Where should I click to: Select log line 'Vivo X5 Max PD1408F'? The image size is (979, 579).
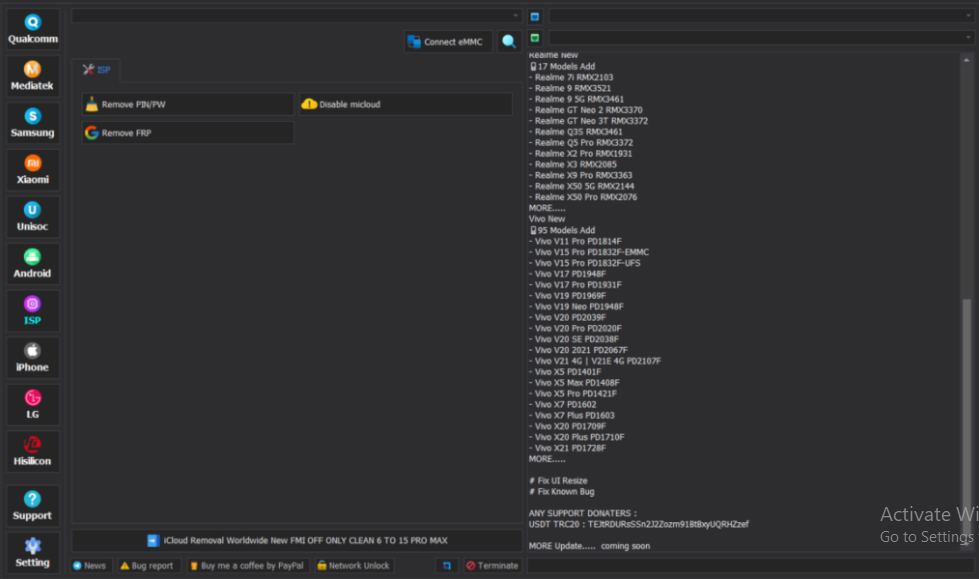574,383
